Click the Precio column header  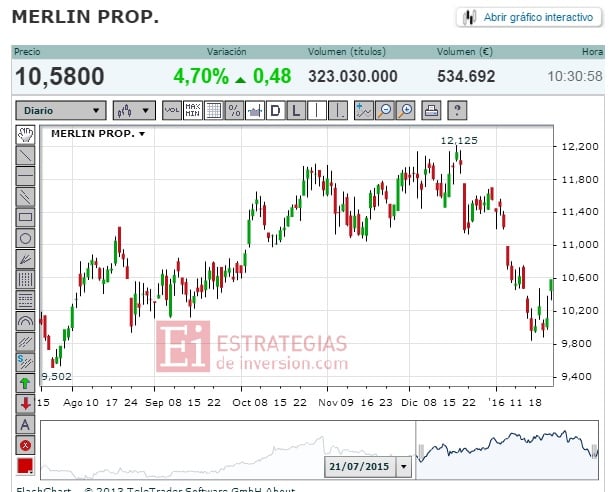click(27, 52)
